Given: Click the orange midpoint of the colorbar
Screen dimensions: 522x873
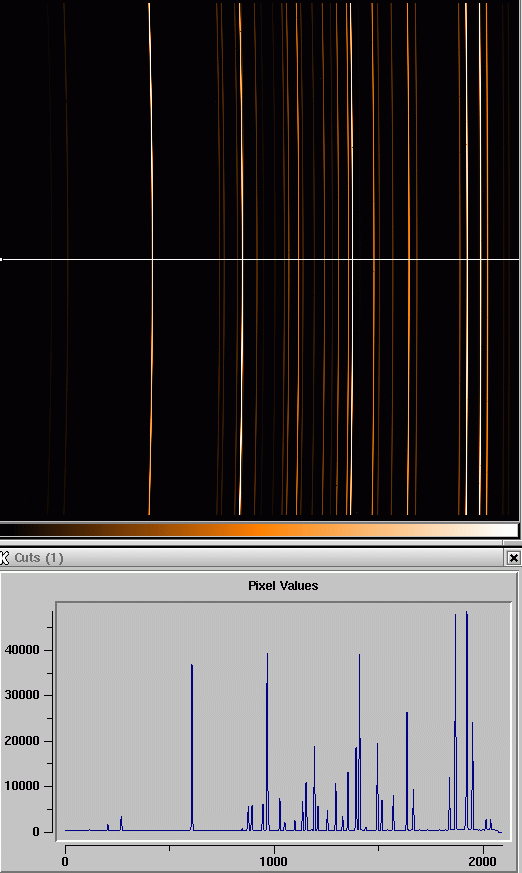Looking at the screenshot, I should tap(259, 529).
